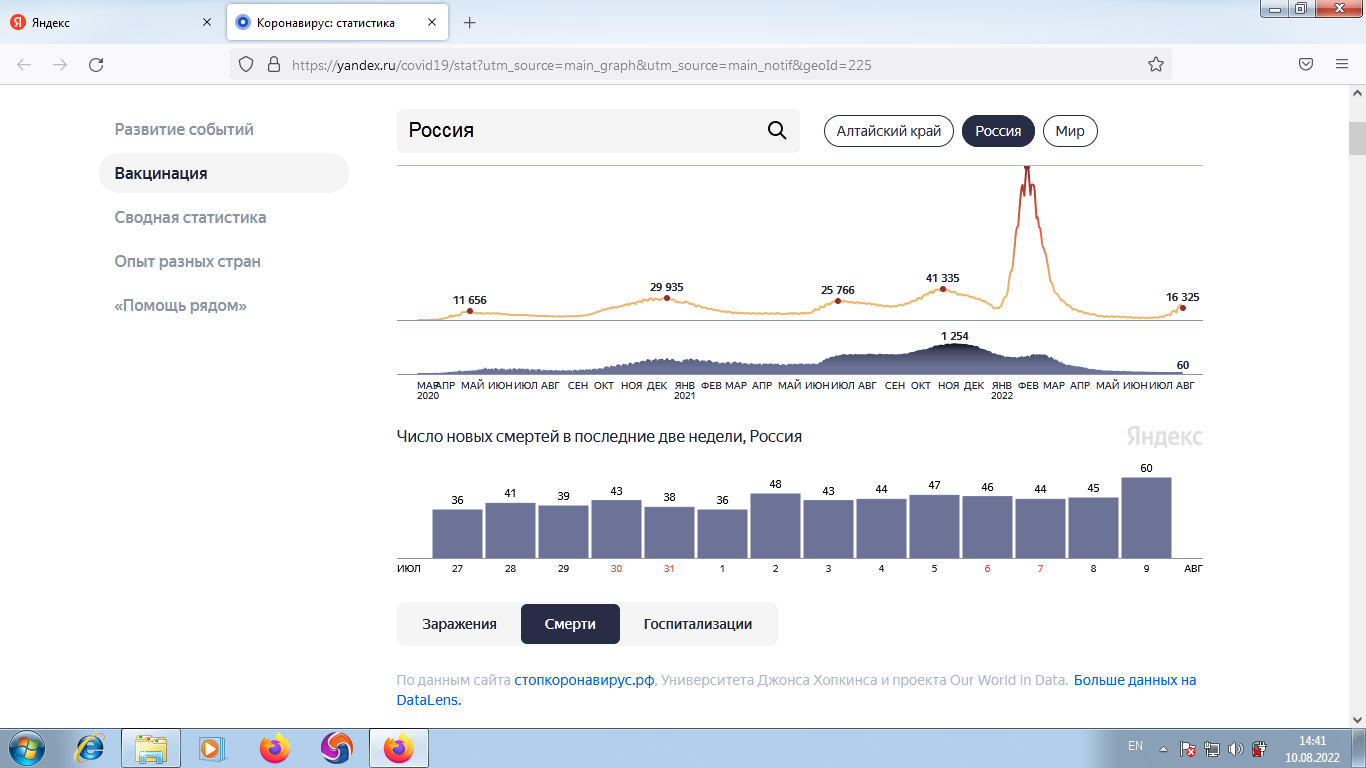Go back using the browser back arrow

click(24, 65)
